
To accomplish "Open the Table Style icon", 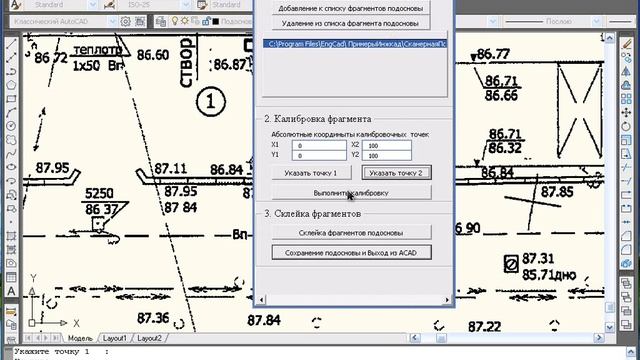I will click(x=202, y=5).
